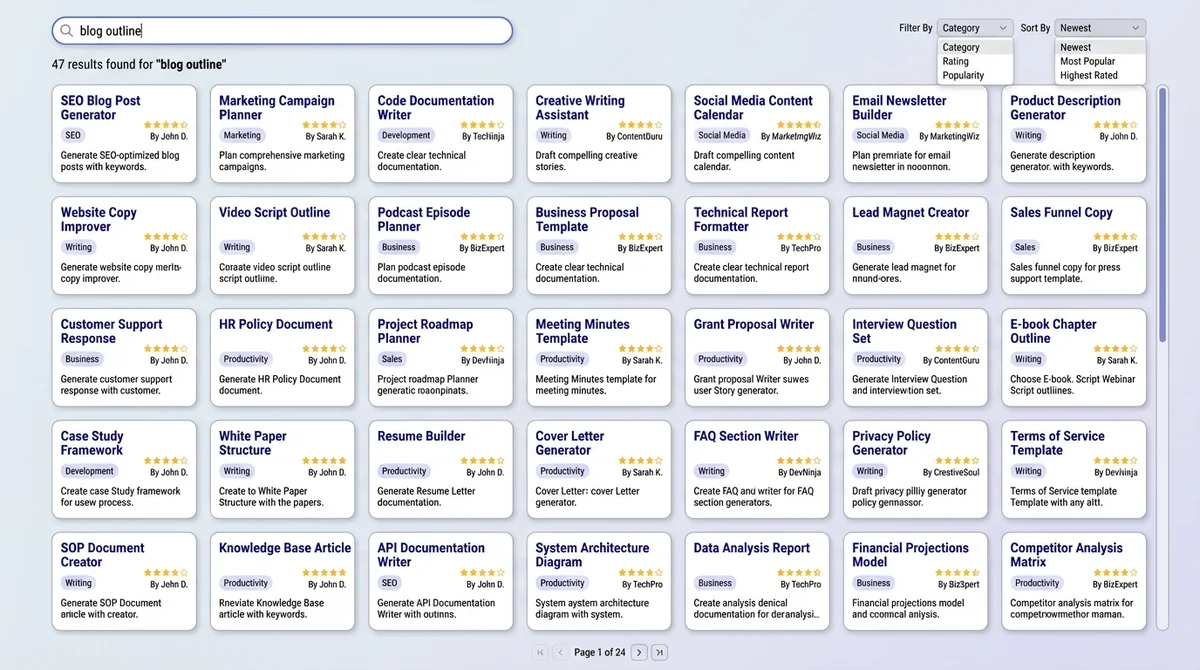Open the Filter By Category dropdown
The width and height of the screenshot is (1200, 670).
(974, 27)
